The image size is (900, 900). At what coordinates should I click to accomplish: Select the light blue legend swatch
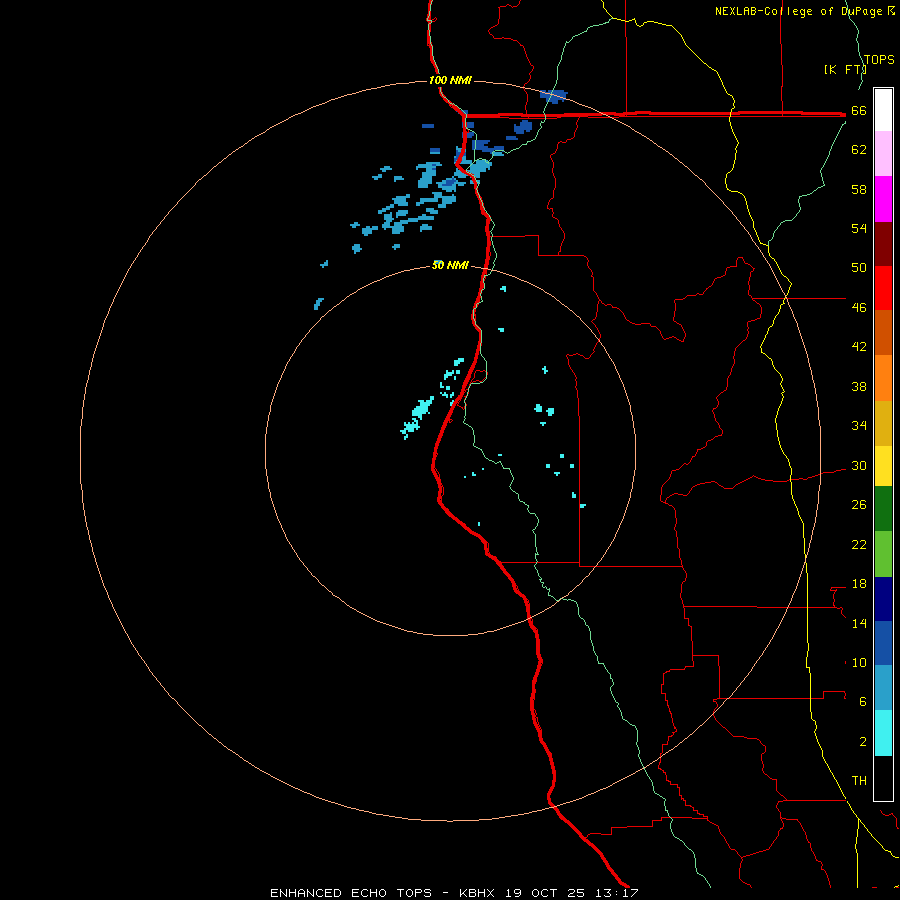pos(883,688)
